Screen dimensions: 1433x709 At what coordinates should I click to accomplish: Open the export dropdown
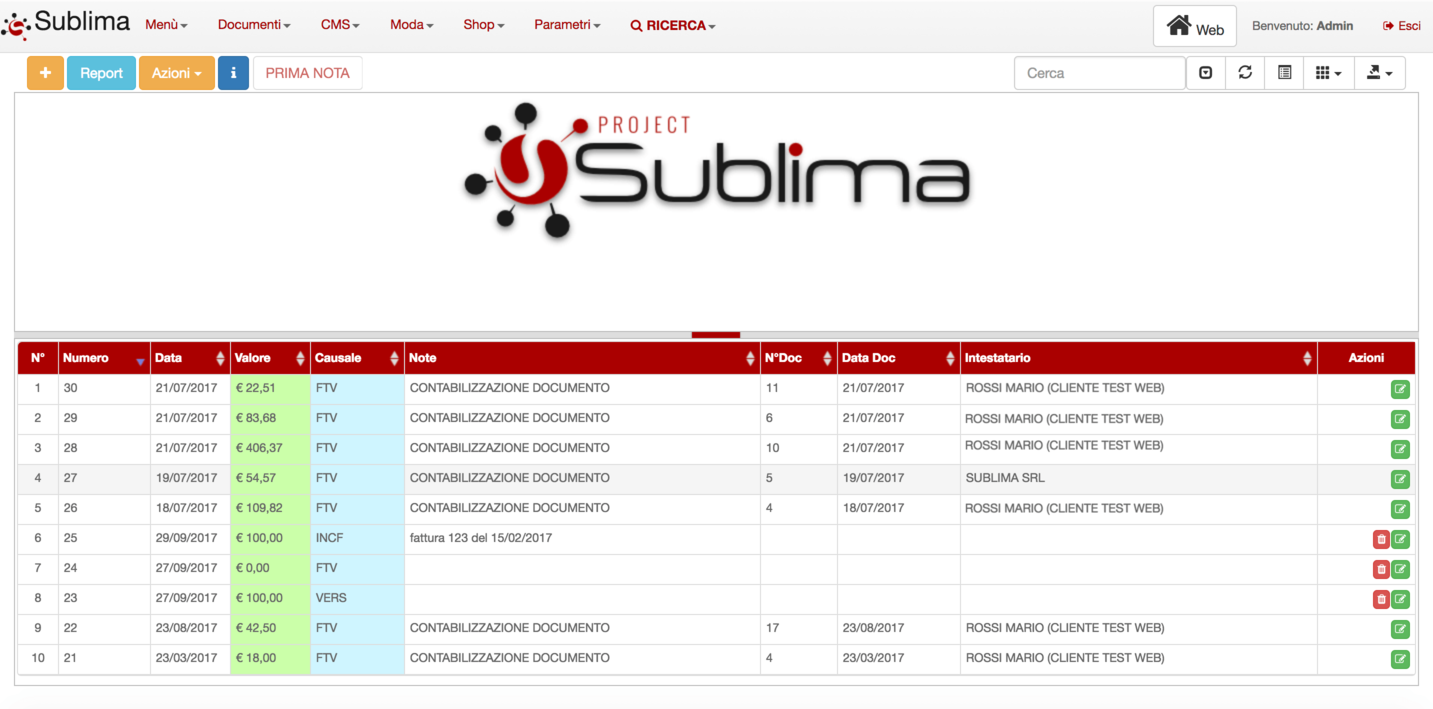tap(1380, 73)
